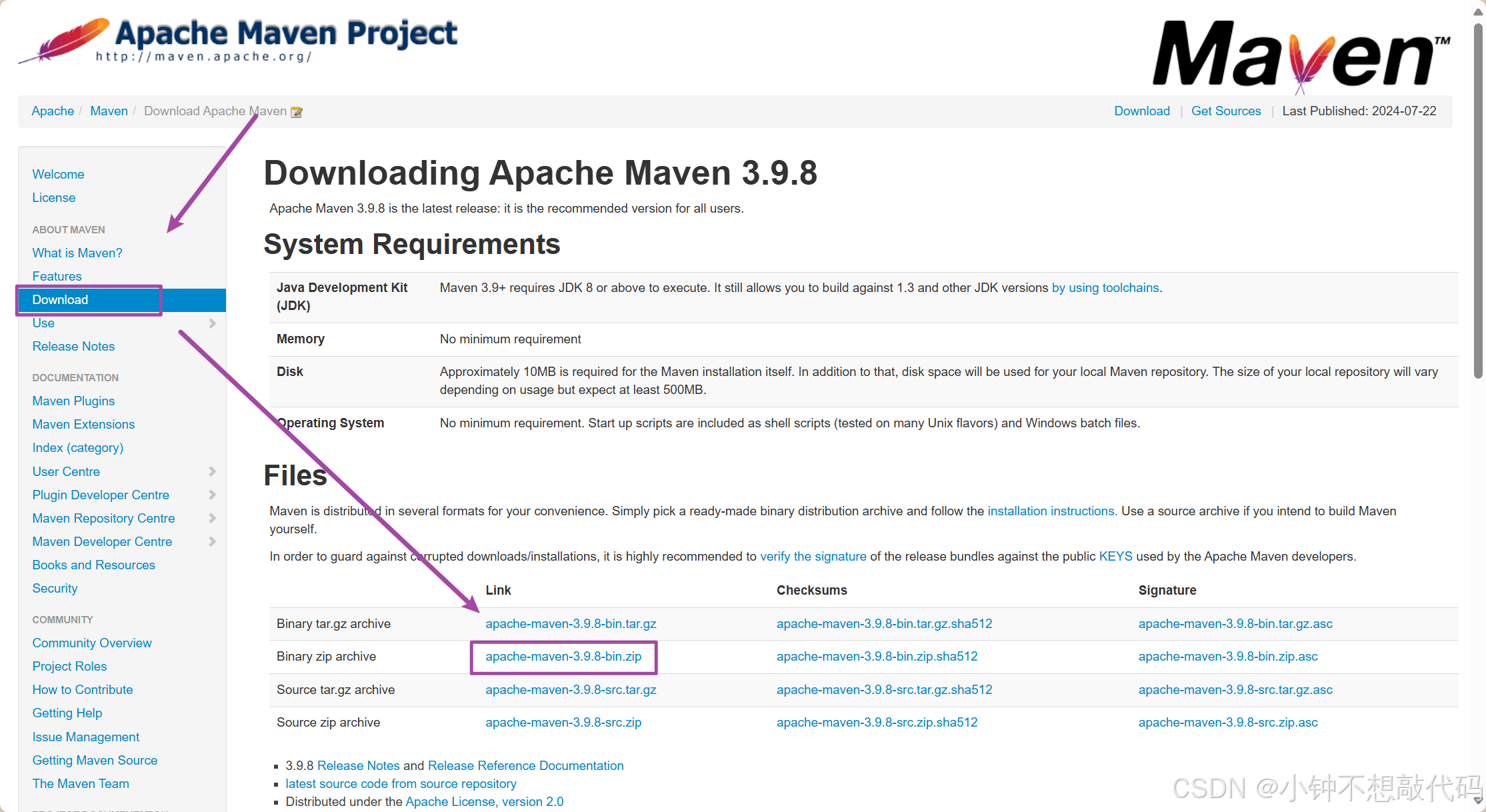1486x812 pixels.
Task: Expand the Maven Repository Centre chevron
Action: pyautogui.click(x=212, y=518)
